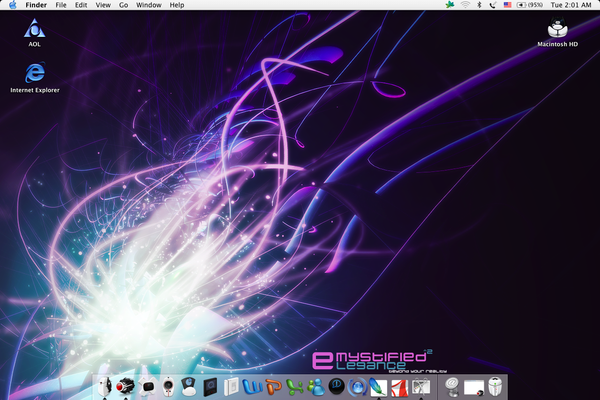
Task: Open the File menu
Action: coord(61,5)
